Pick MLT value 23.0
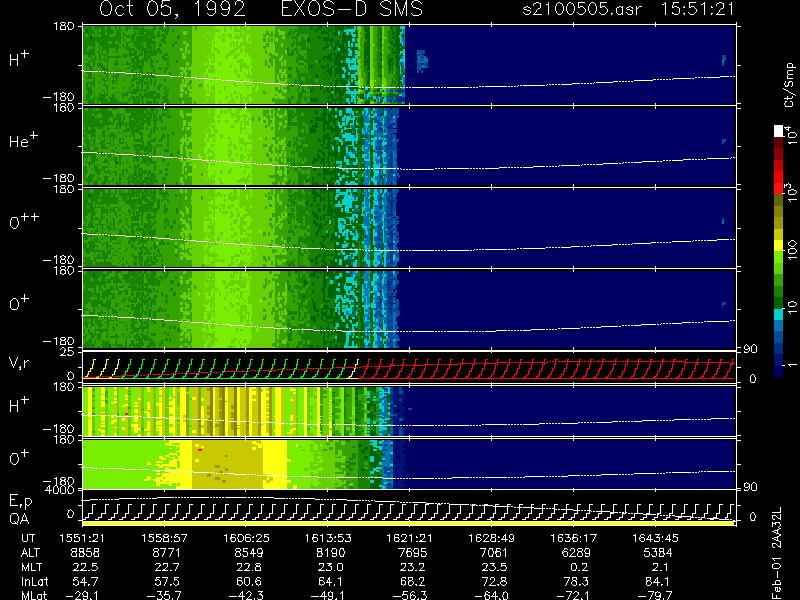This screenshot has width=800, height=600. 331,567
